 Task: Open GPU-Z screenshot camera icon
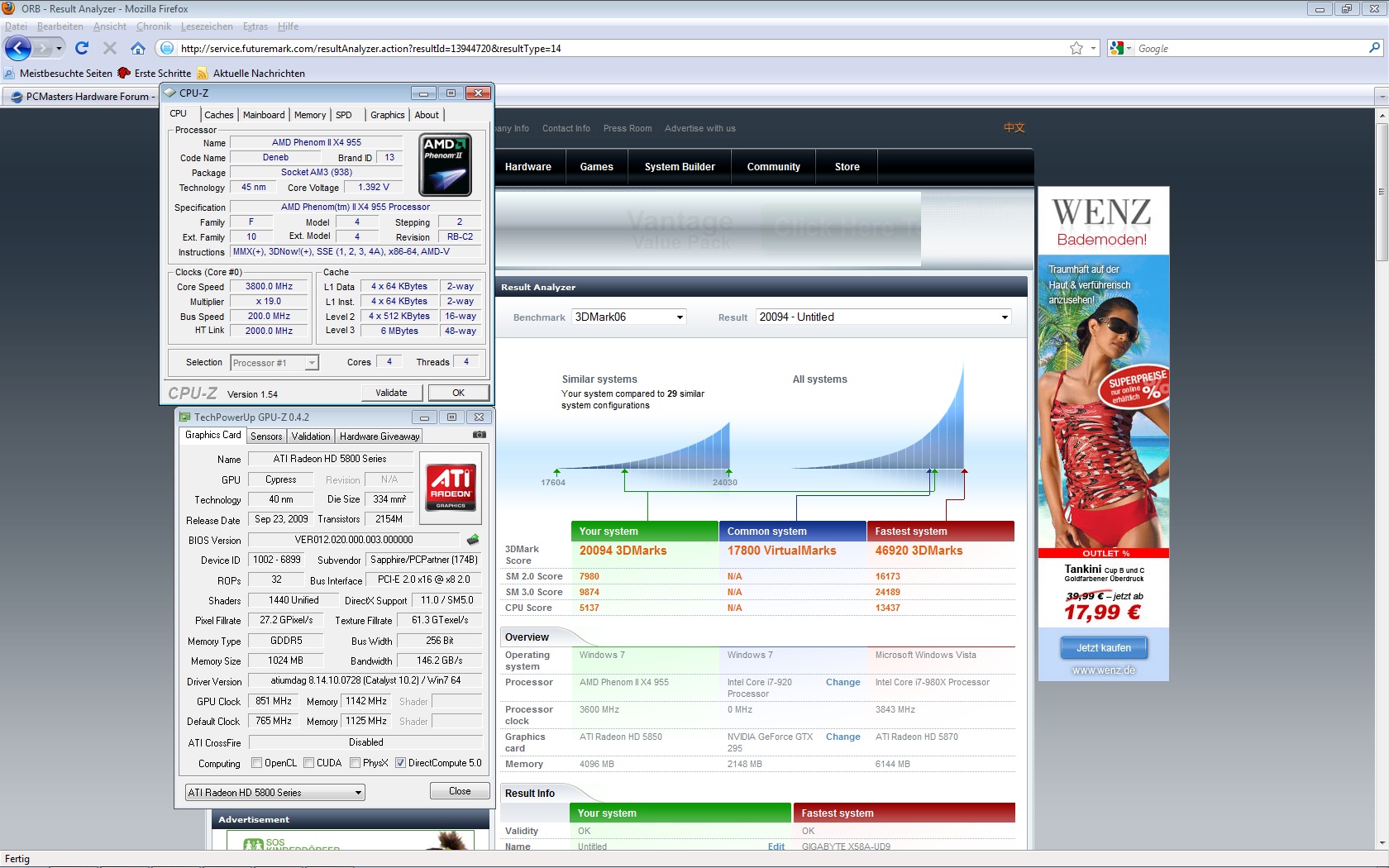click(479, 435)
